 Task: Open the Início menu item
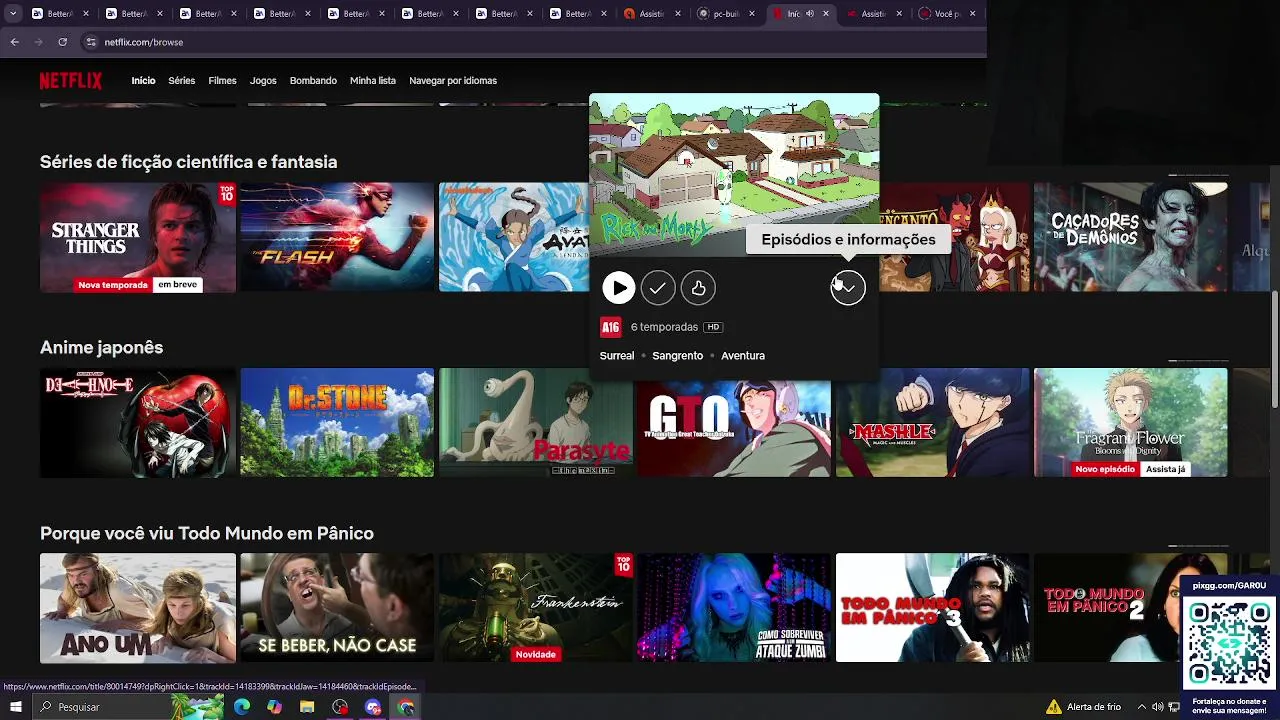[143, 81]
